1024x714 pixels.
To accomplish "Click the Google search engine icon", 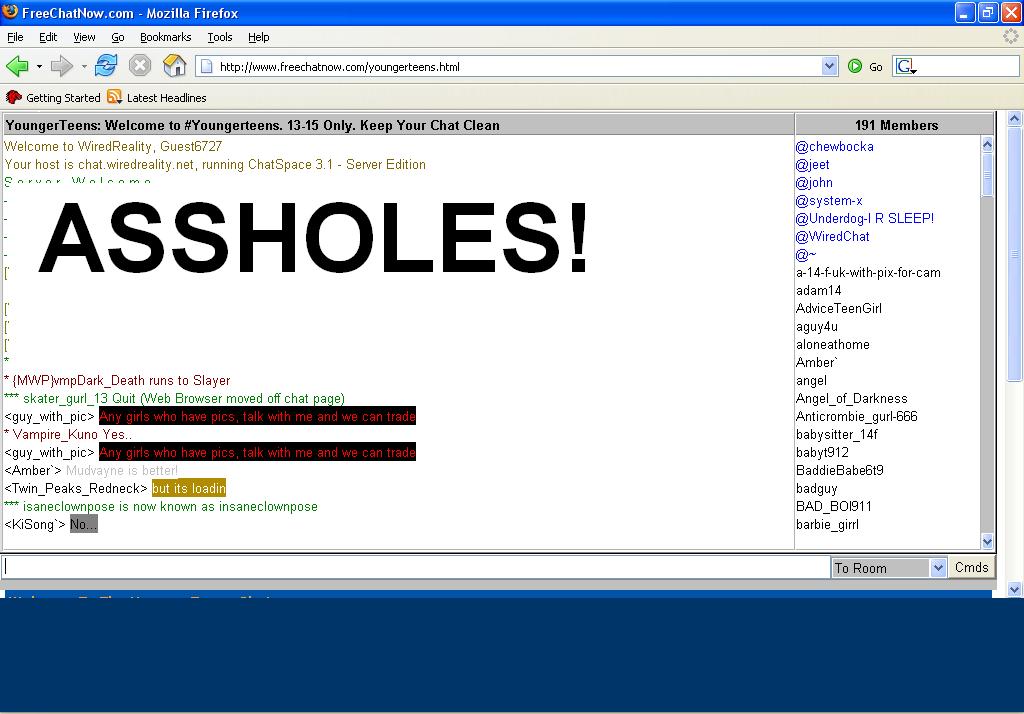I will (x=904, y=66).
